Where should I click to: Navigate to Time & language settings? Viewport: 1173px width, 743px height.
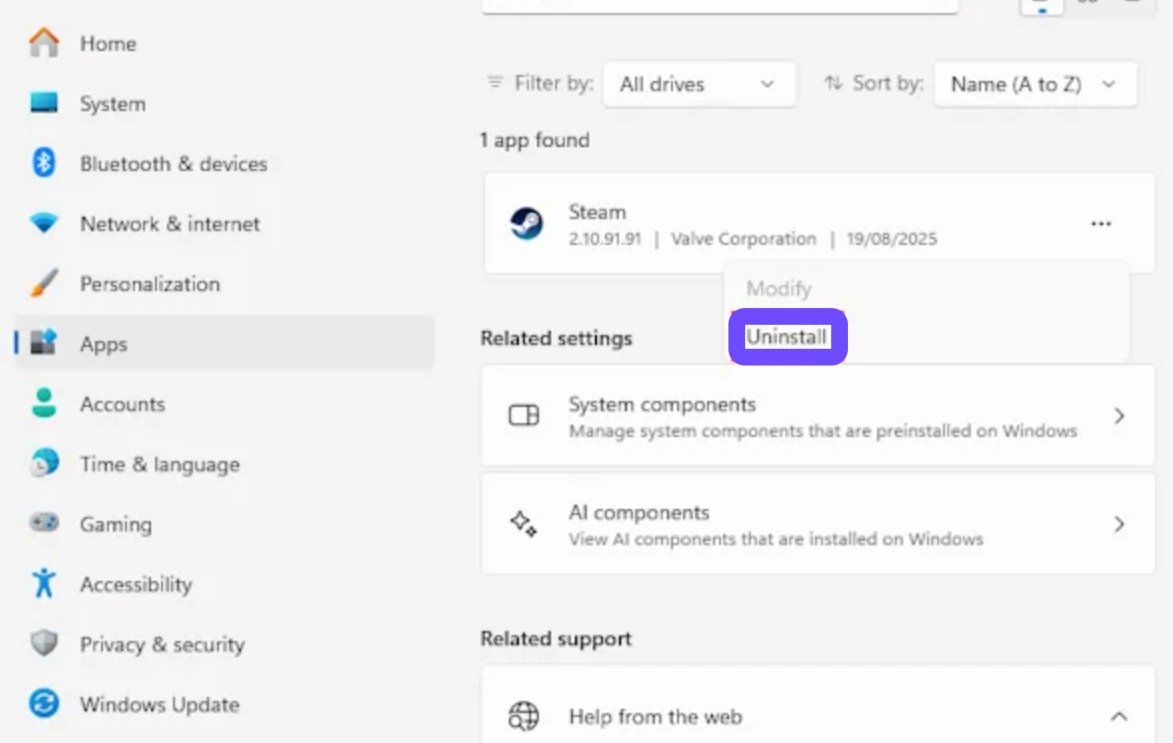159,464
